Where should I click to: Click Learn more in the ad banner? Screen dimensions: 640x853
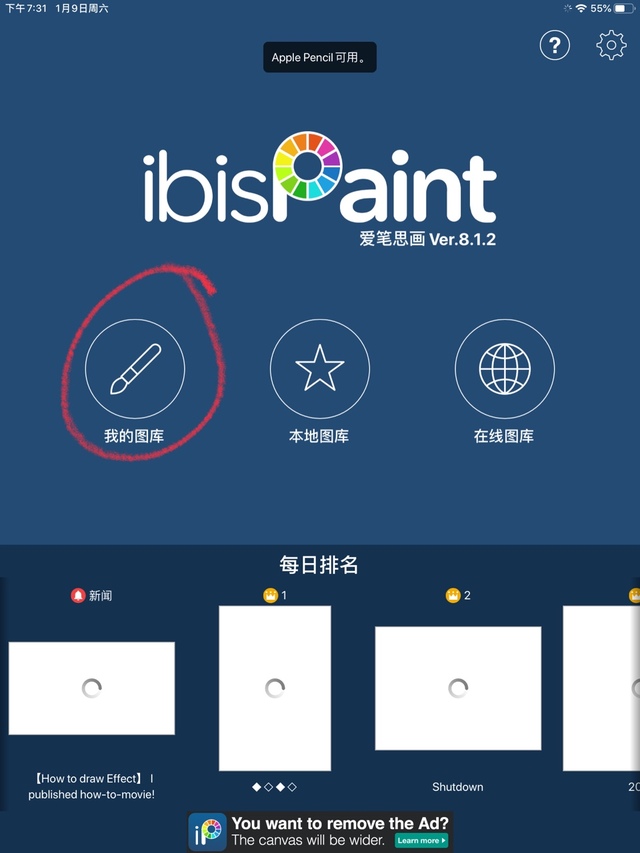(421, 840)
